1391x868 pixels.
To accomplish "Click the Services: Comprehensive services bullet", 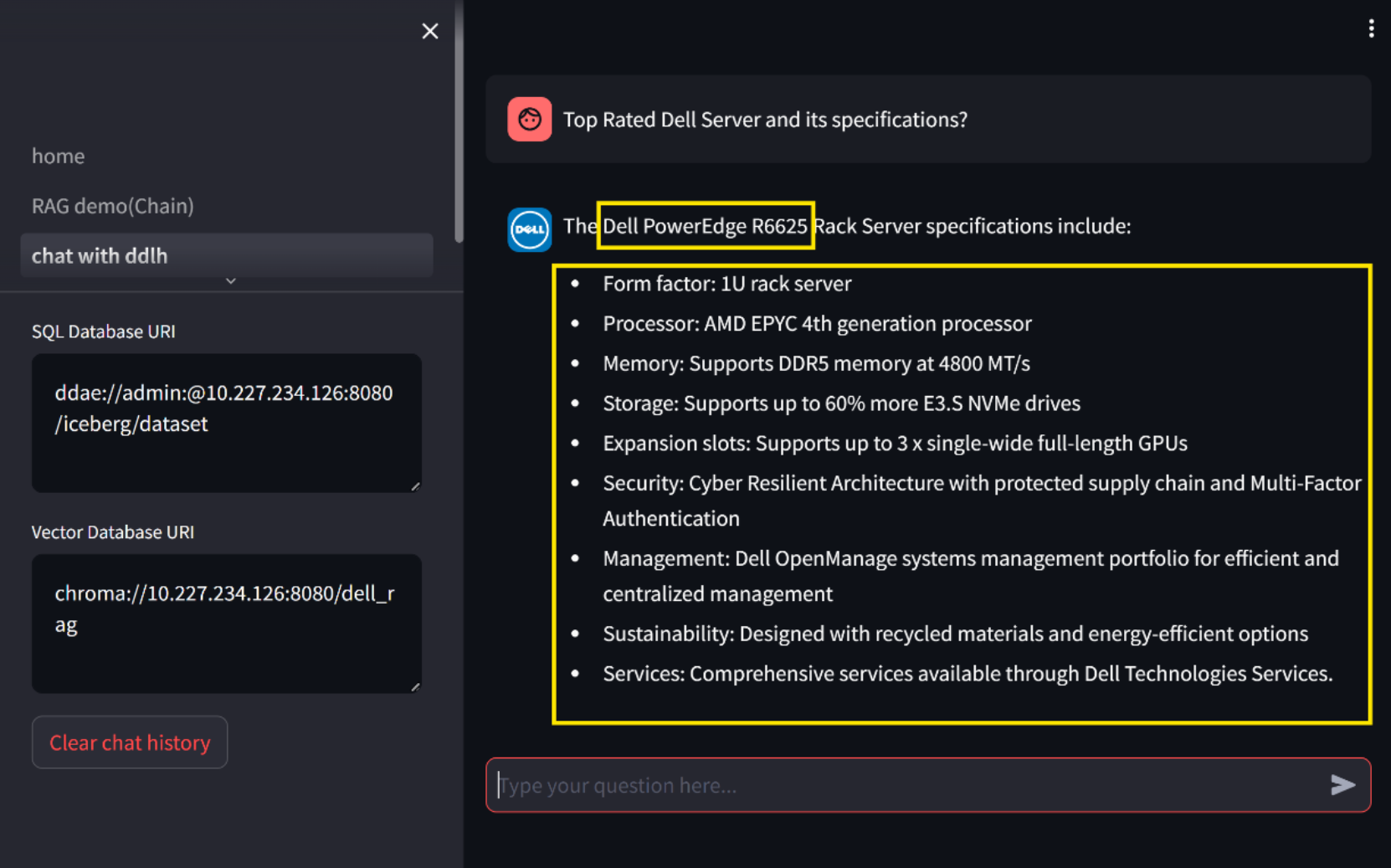I will point(968,674).
